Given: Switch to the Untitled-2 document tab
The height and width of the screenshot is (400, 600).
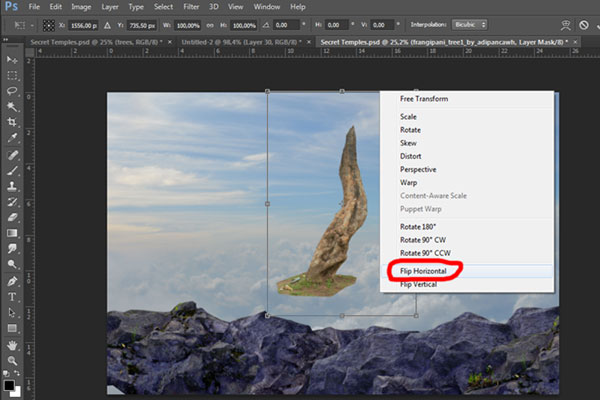Looking at the screenshot, I should (x=237, y=42).
